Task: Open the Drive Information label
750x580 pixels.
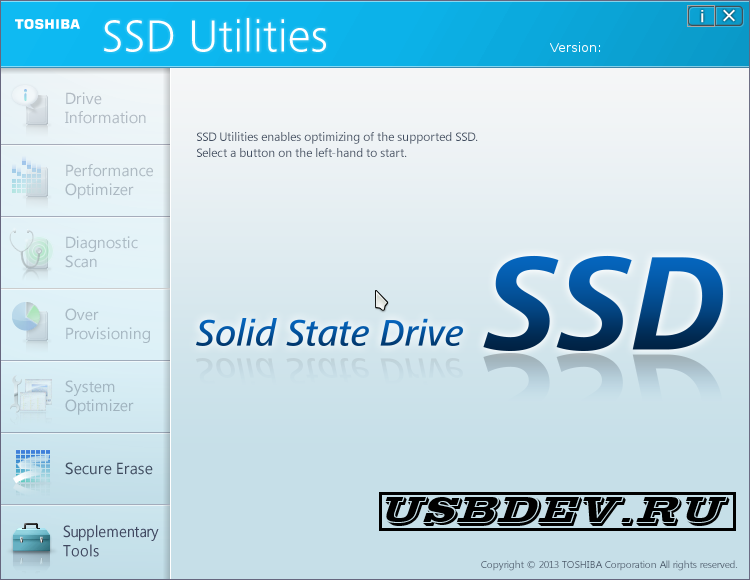Action: point(105,108)
